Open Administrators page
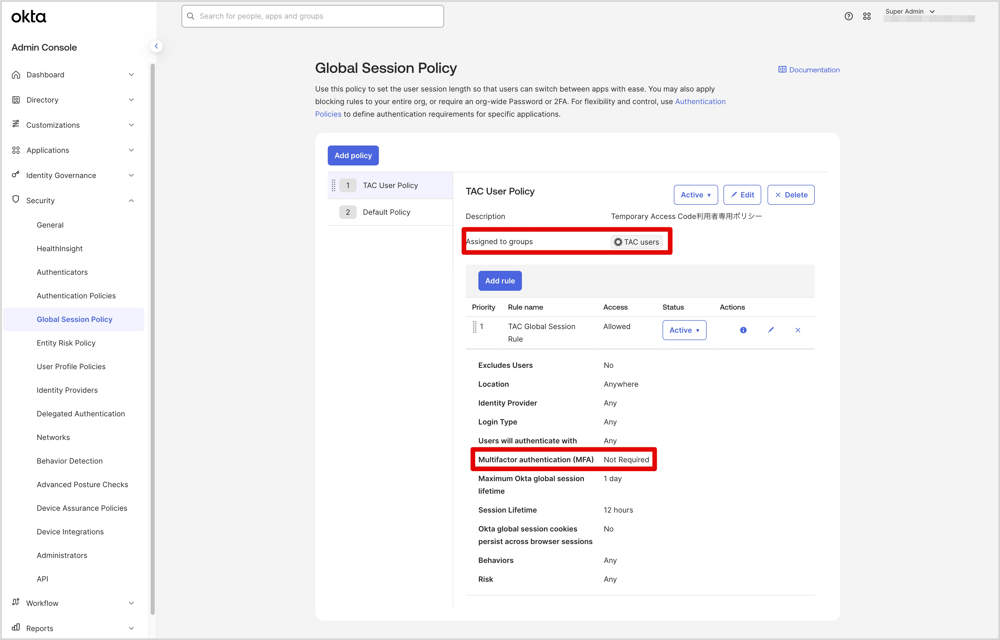This screenshot has height=640, width=1000. 62,555
